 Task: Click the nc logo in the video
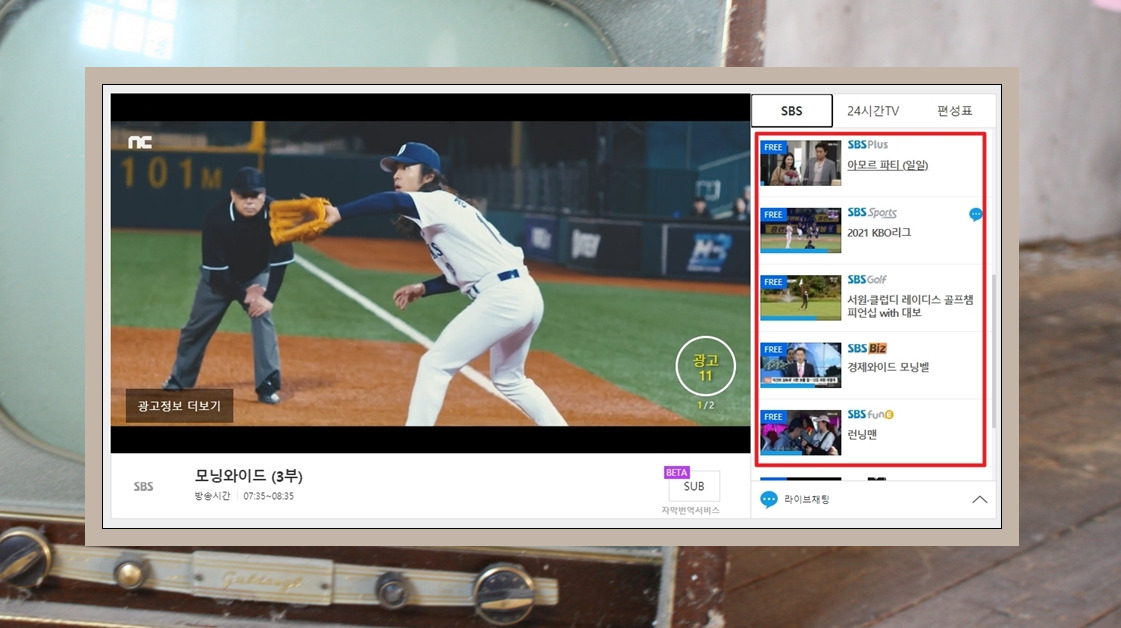click(139, 142)
